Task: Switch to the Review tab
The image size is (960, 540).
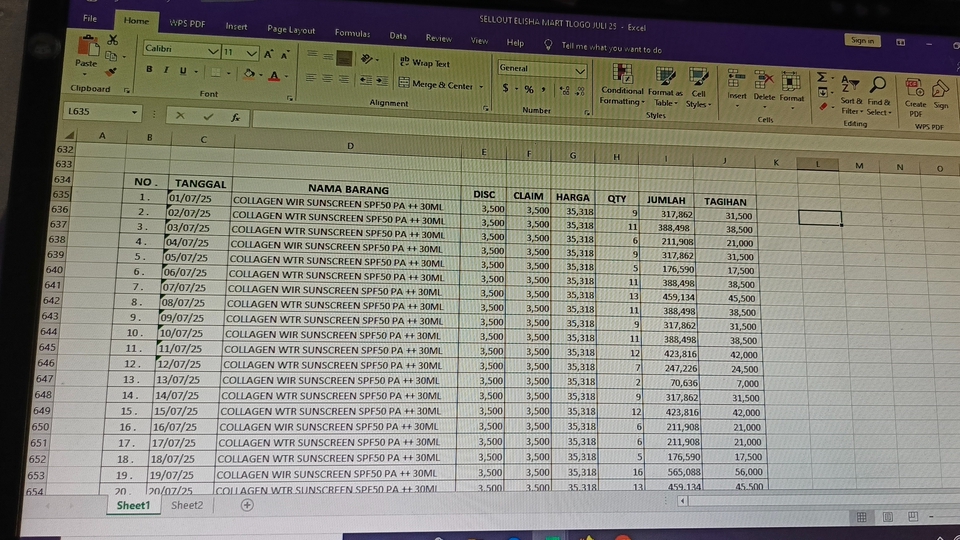Action: pyautogui.click(x=438, y=38)
